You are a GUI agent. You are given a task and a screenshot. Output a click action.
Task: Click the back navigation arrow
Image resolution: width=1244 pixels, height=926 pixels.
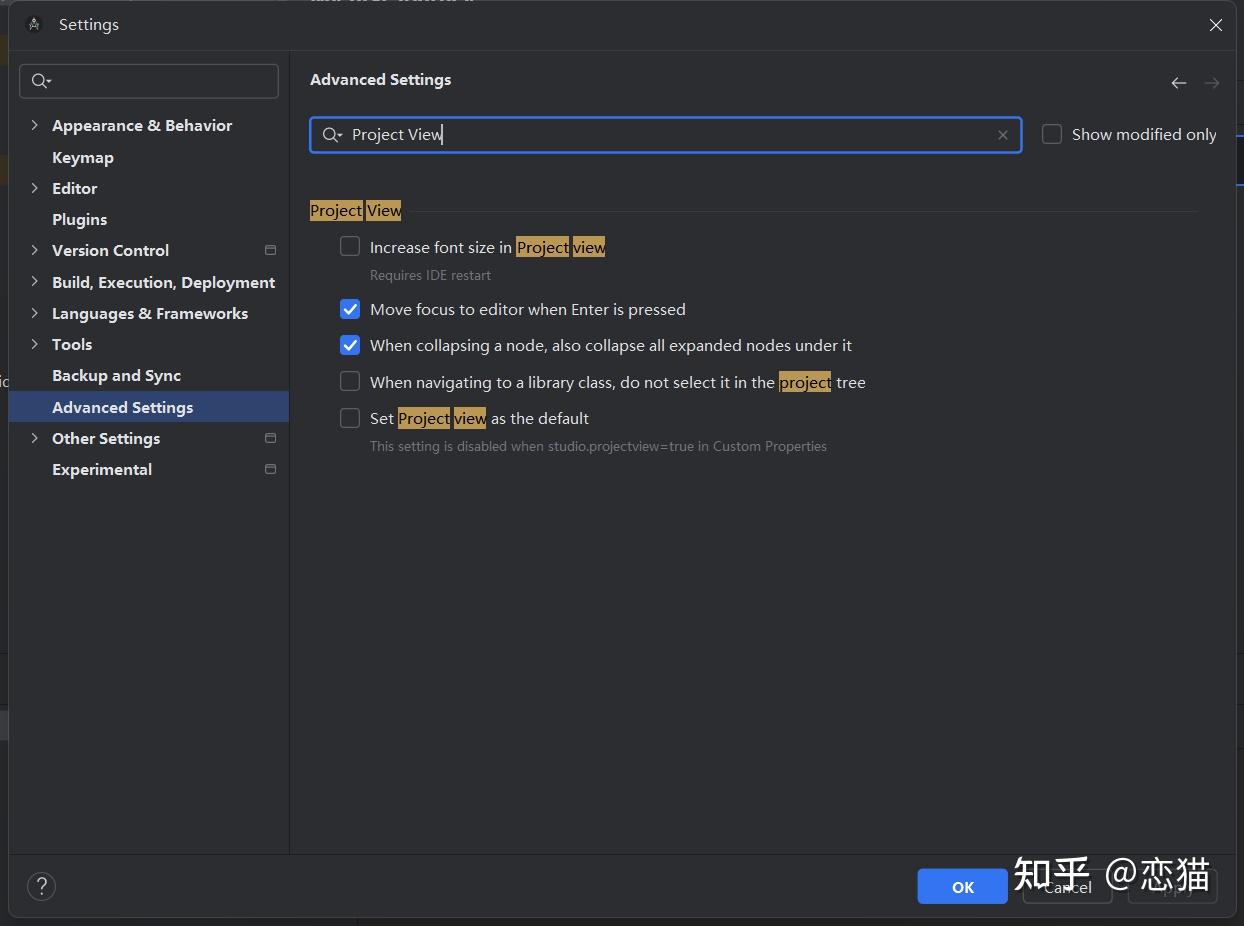coord(1178,83)
